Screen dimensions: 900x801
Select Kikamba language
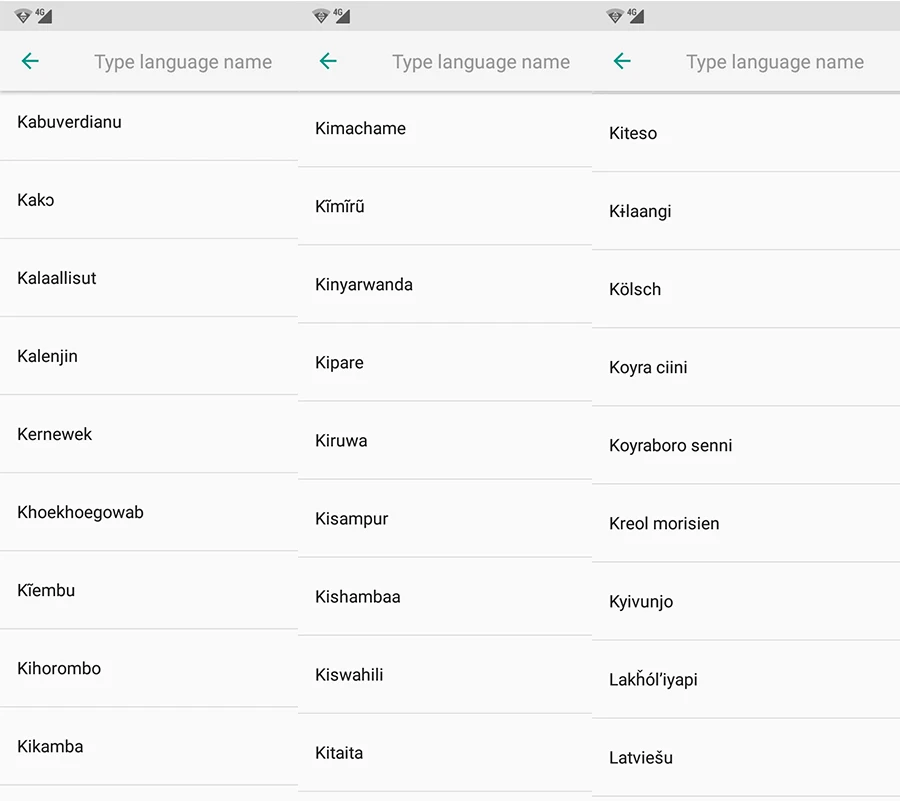coord(149,746)
